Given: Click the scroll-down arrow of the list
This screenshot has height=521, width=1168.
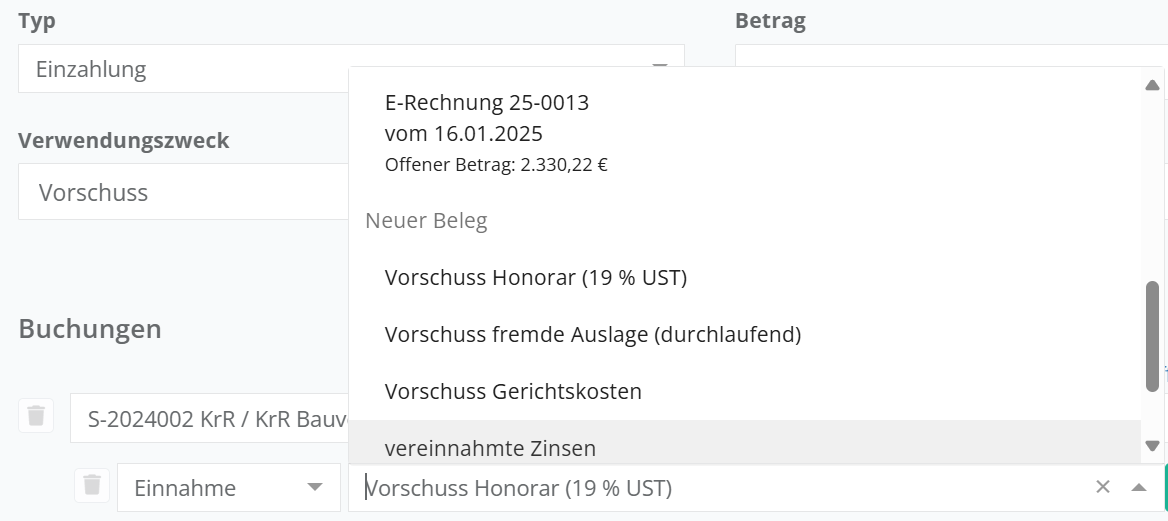Looking at the screenshot, I should [x=1152, y=446].
